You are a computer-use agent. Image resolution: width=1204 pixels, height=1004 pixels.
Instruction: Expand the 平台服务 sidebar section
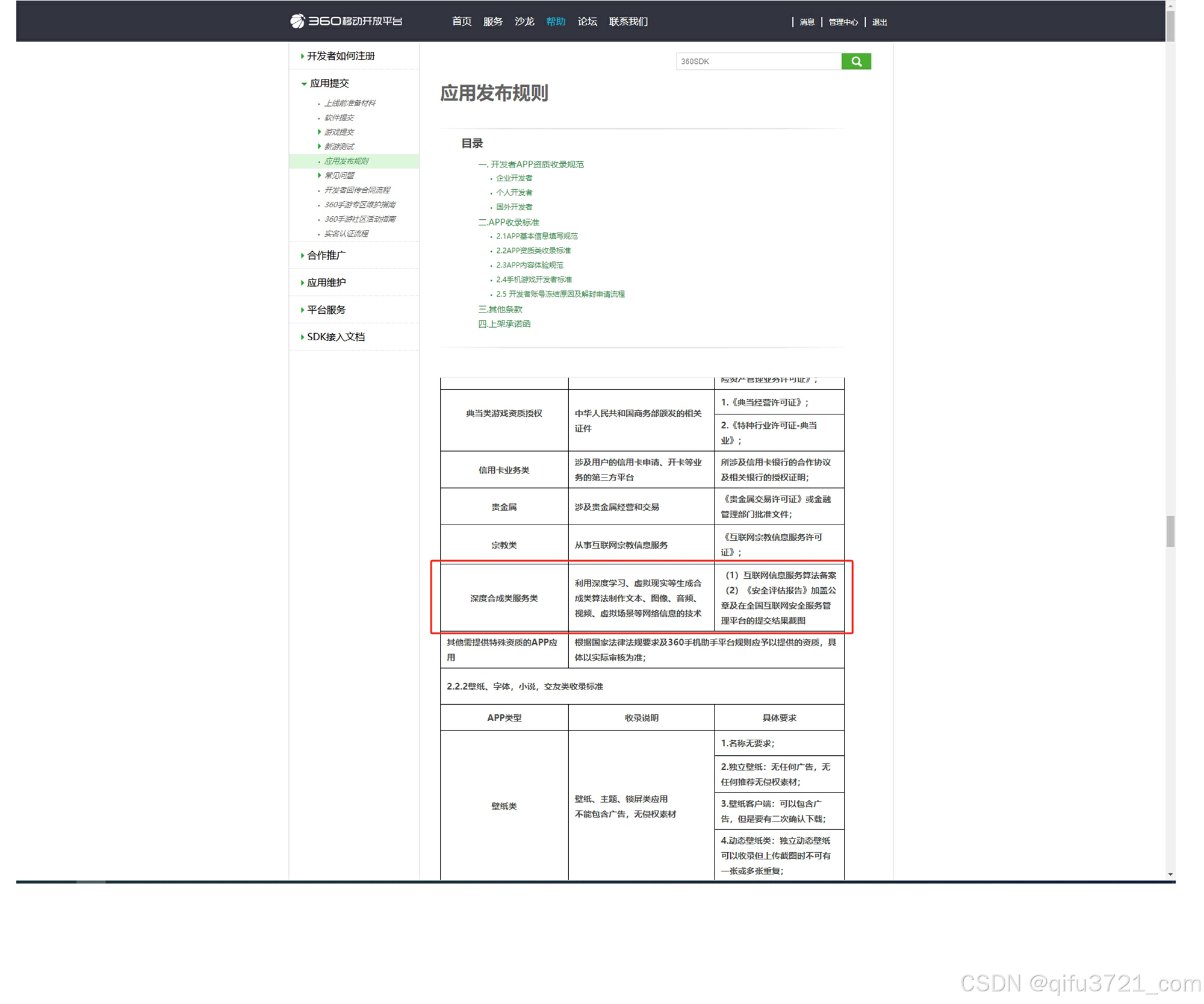(x=326, y=310)
